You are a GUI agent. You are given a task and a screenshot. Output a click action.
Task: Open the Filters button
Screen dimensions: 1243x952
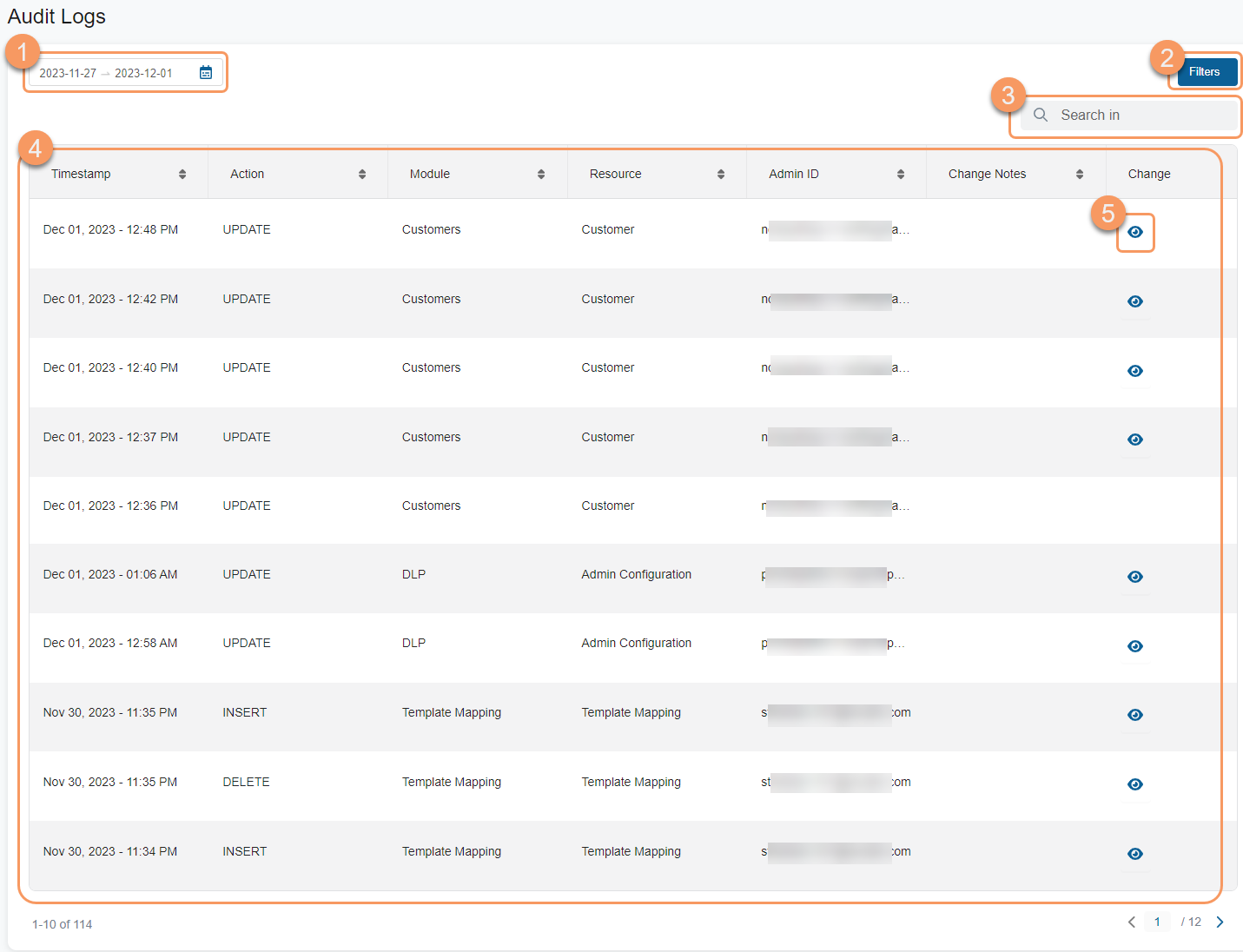pos(1204,72)
